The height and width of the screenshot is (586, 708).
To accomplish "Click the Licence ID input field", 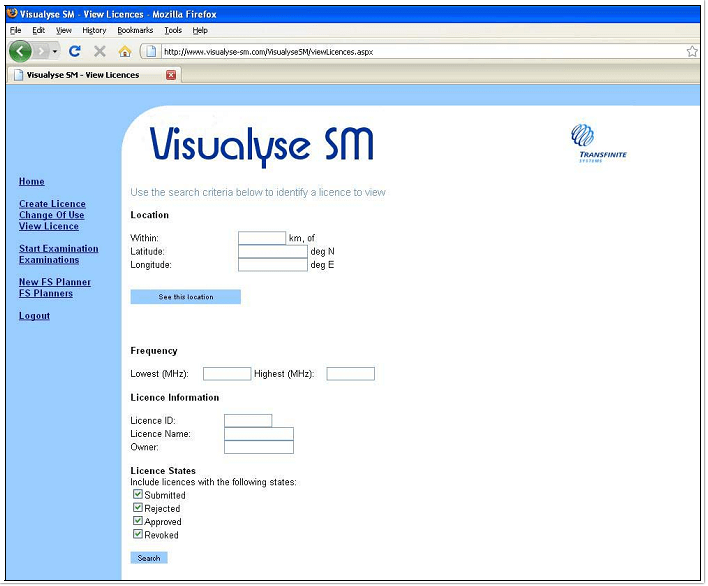I will coord(248,421).
